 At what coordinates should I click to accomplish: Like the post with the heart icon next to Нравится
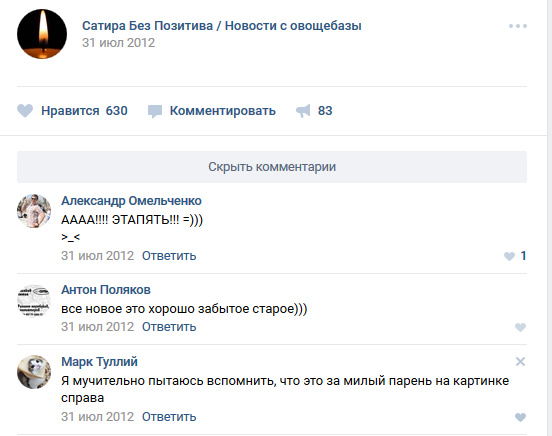(x=25, y=111)
